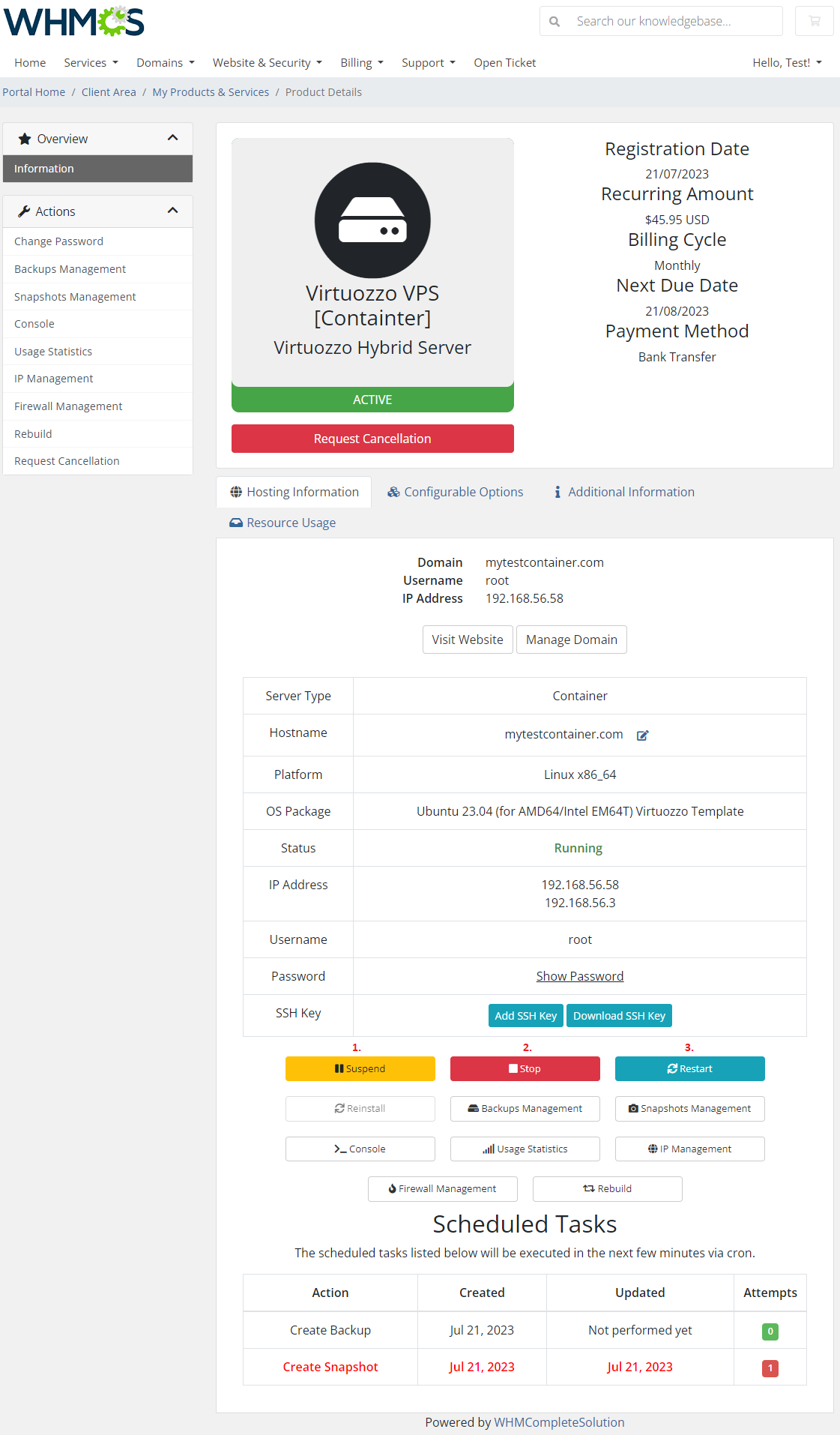Click the Create Snapshot task text
This screenshot has width=840, height=1435.
[330, 1367]
